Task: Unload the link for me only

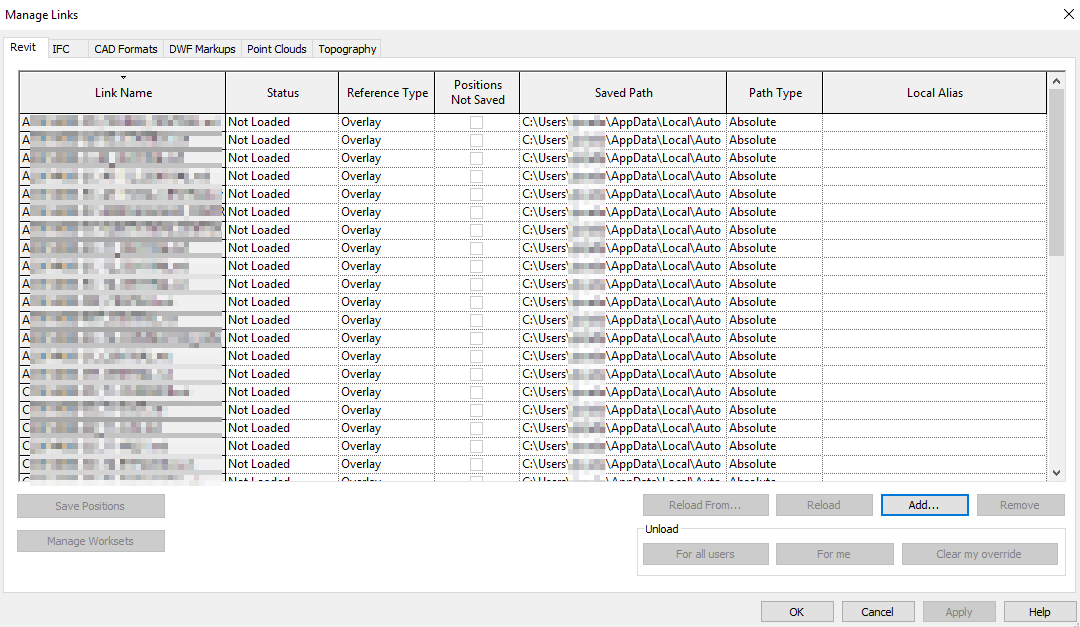Action: tap(834, 553)
